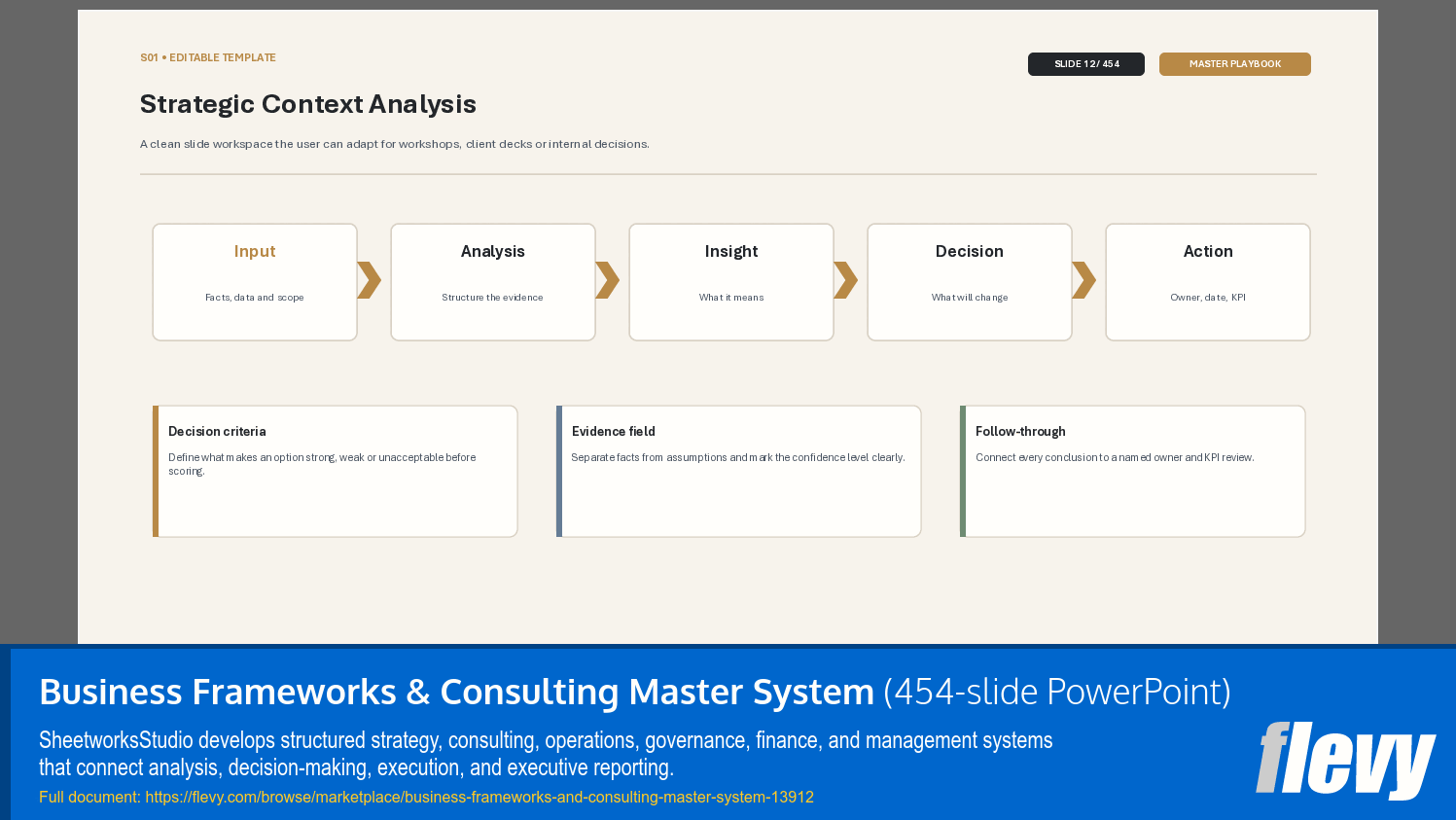
Task: Click the MASTER PLAYBOOK badge
Action: point(1235,64)
